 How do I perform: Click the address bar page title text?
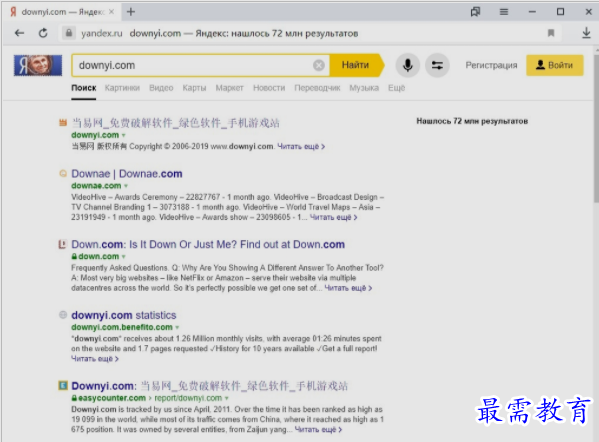tap(244, 33)
